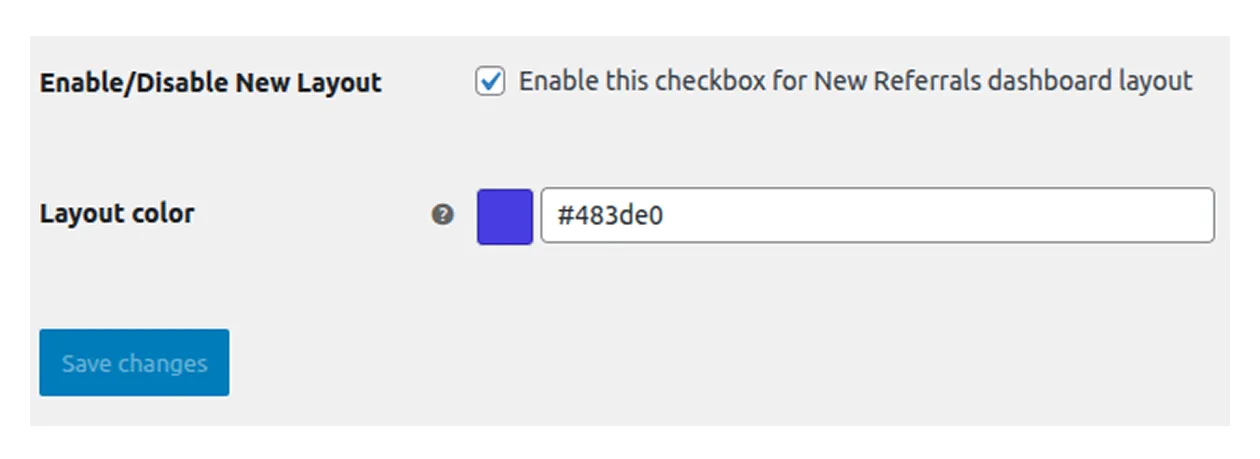
Task: Open the Layout color tooltip icon
Action: [x=442, y=214]
